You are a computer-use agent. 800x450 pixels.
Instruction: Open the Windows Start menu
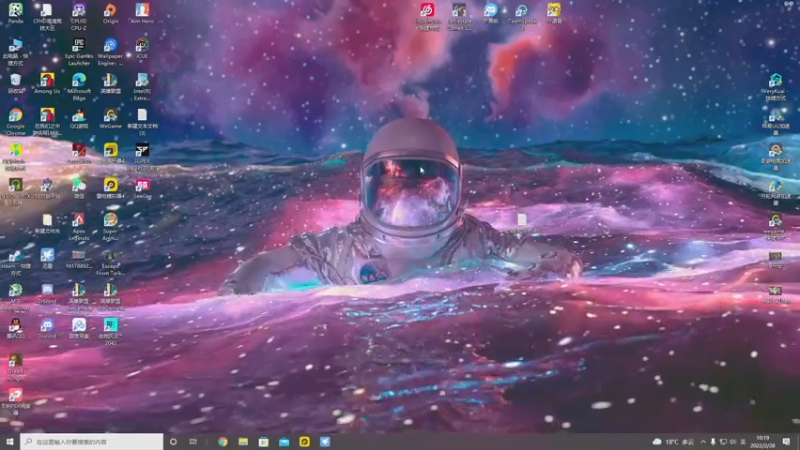(x=10, y=441)
